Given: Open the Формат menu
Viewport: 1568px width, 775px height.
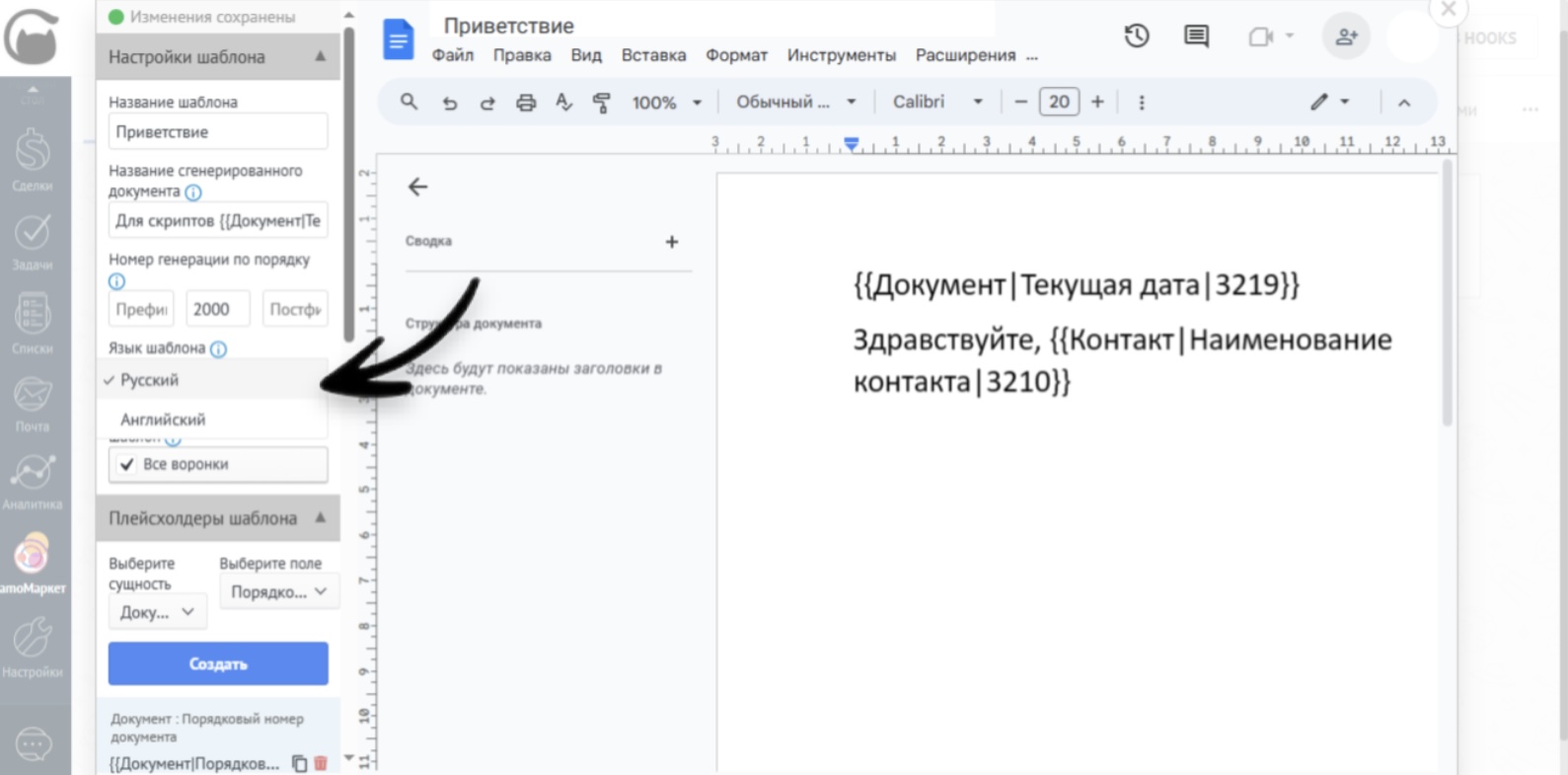Looking at the screenshot, I should click(x=736, y=55).
